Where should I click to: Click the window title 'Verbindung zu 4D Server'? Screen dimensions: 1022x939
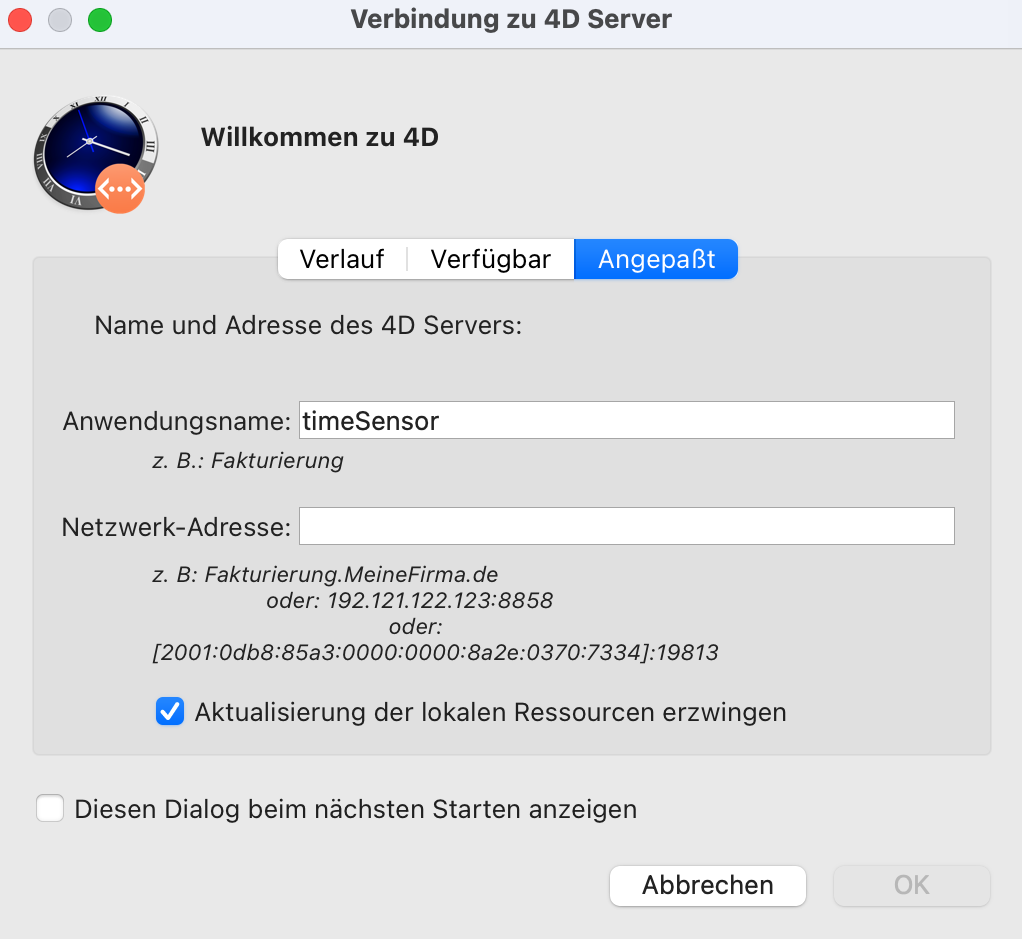click(511, 19)
